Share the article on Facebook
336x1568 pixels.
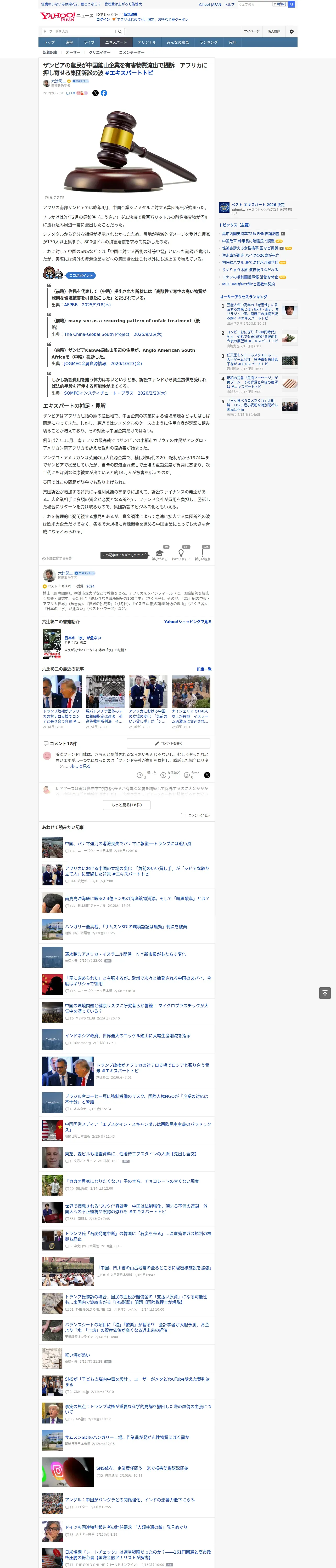pyautogui.click(x=104, y=93)
